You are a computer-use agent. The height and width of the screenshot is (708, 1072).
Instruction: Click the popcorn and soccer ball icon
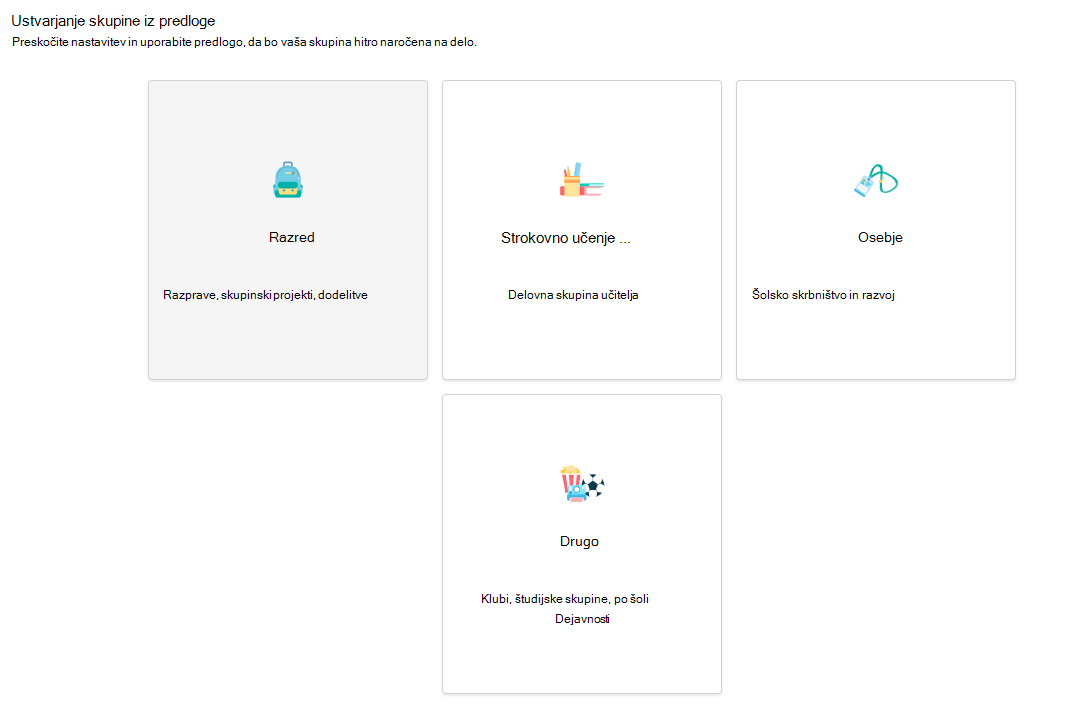[x=582, y=484]
